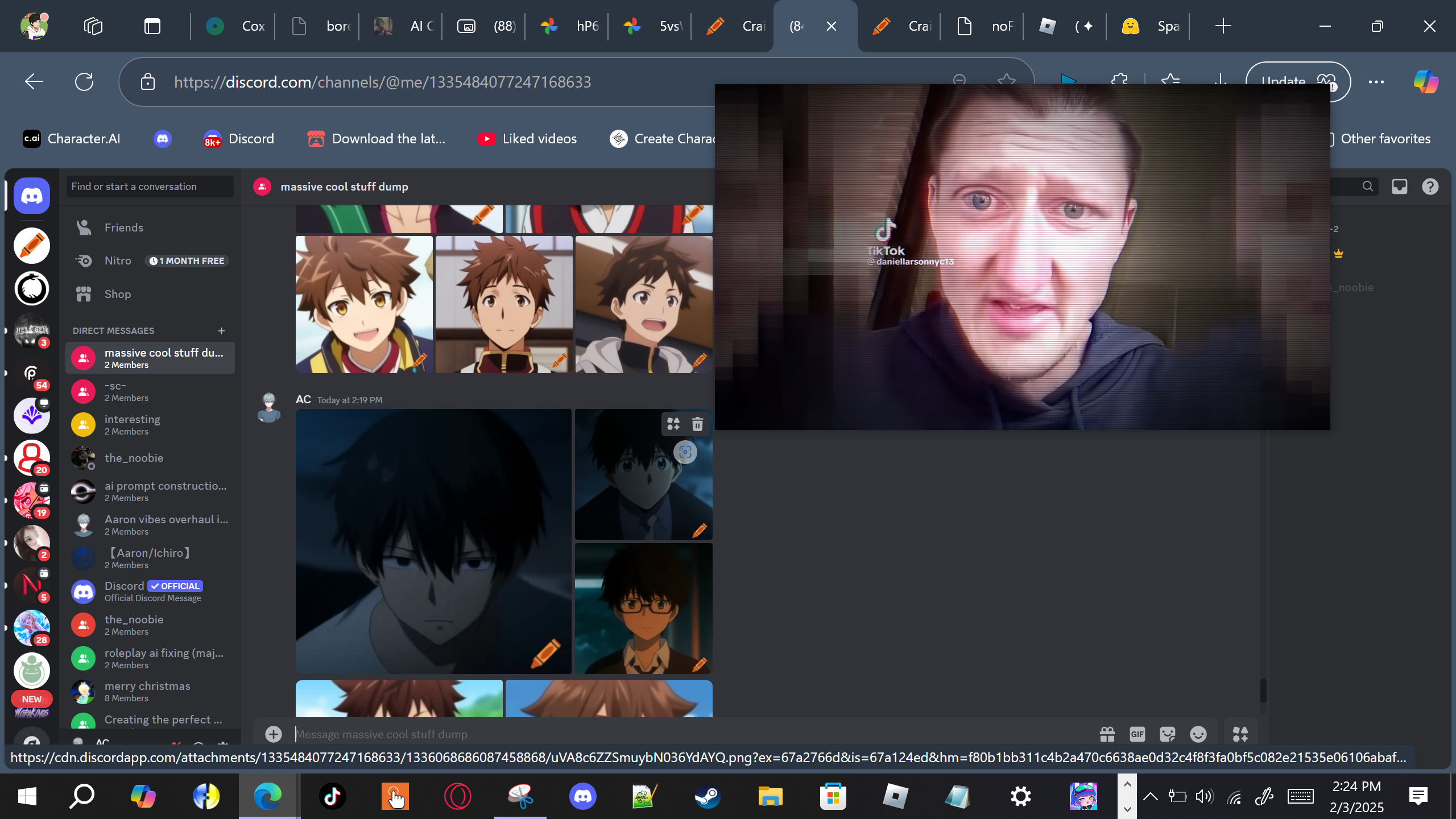The image size is (1456, 819).
Task: Open the glasses anime character image
Action: tap(644, 609)
